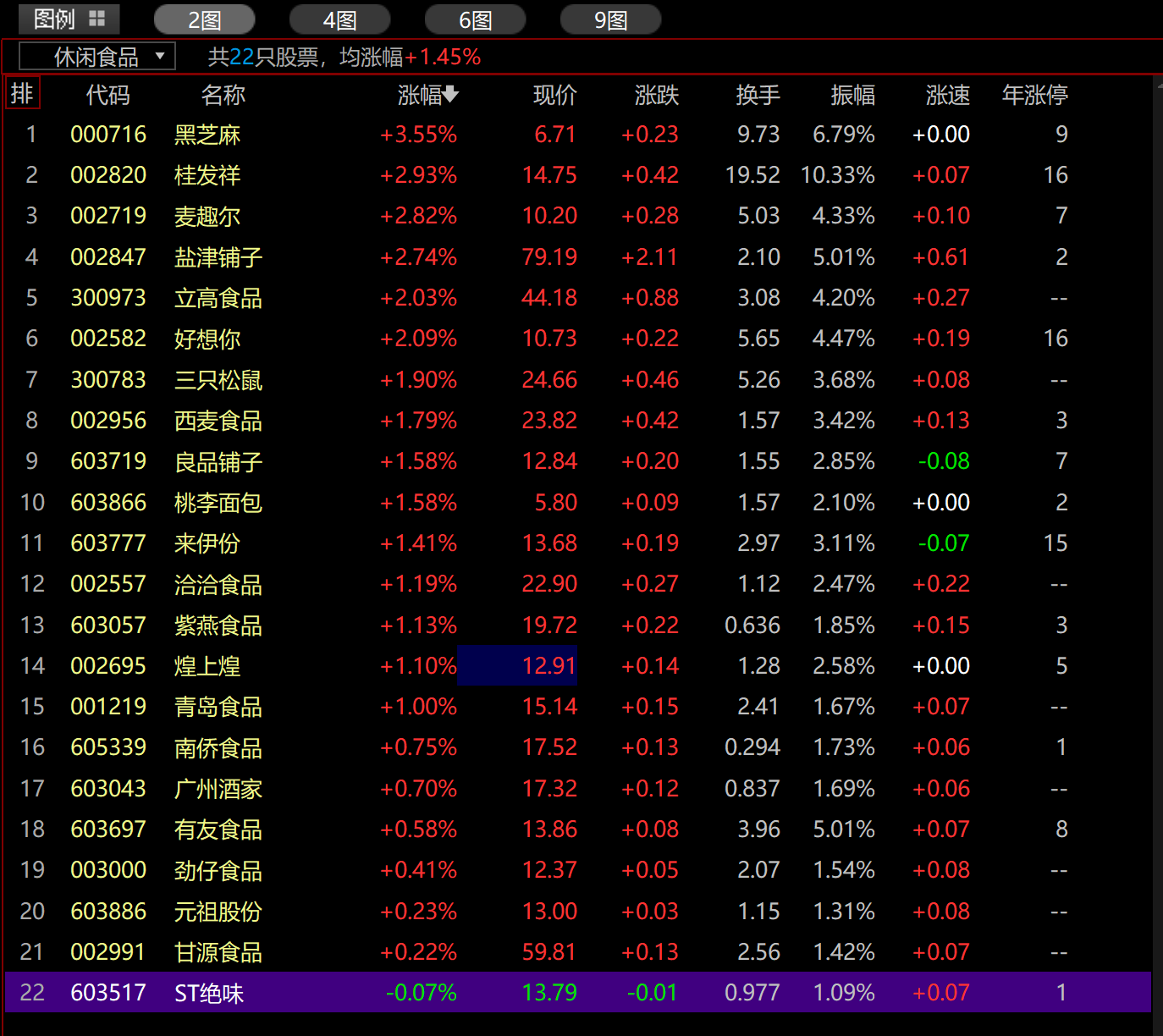Viewport: 1163px width, 1036px height.
Task: Select the 煌上煌 stock name
Action: click(x=207, y=666)
